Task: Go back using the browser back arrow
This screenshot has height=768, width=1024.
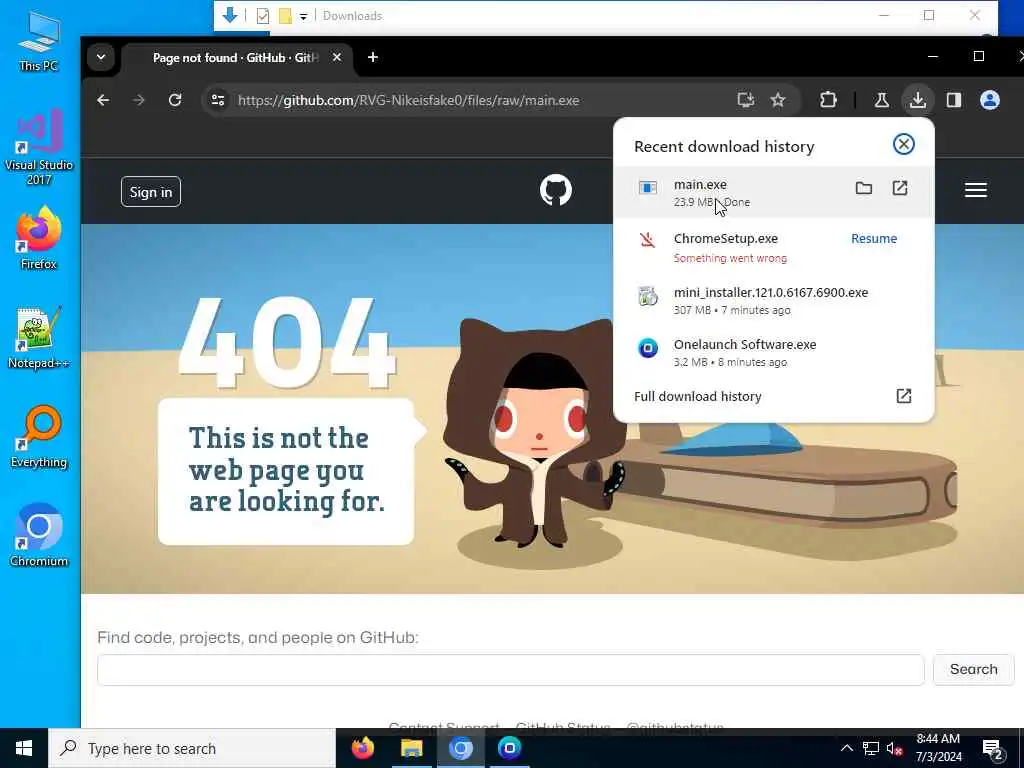Action: [x=103, y=100]
